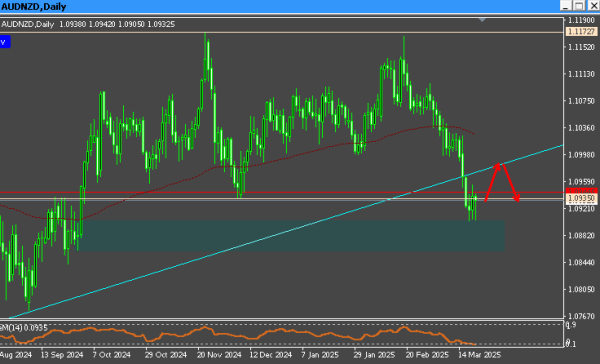Select the teal shaded rectangle zone
Viewport: 600px width, 364px height.
coord(291,235)
